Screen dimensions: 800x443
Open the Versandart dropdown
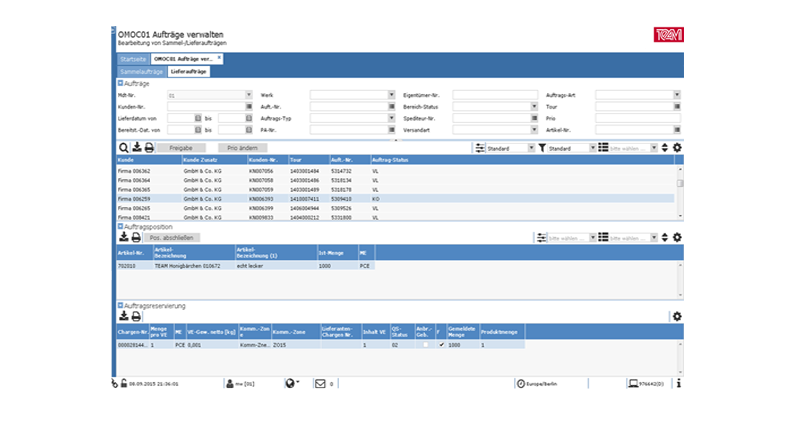534,130
